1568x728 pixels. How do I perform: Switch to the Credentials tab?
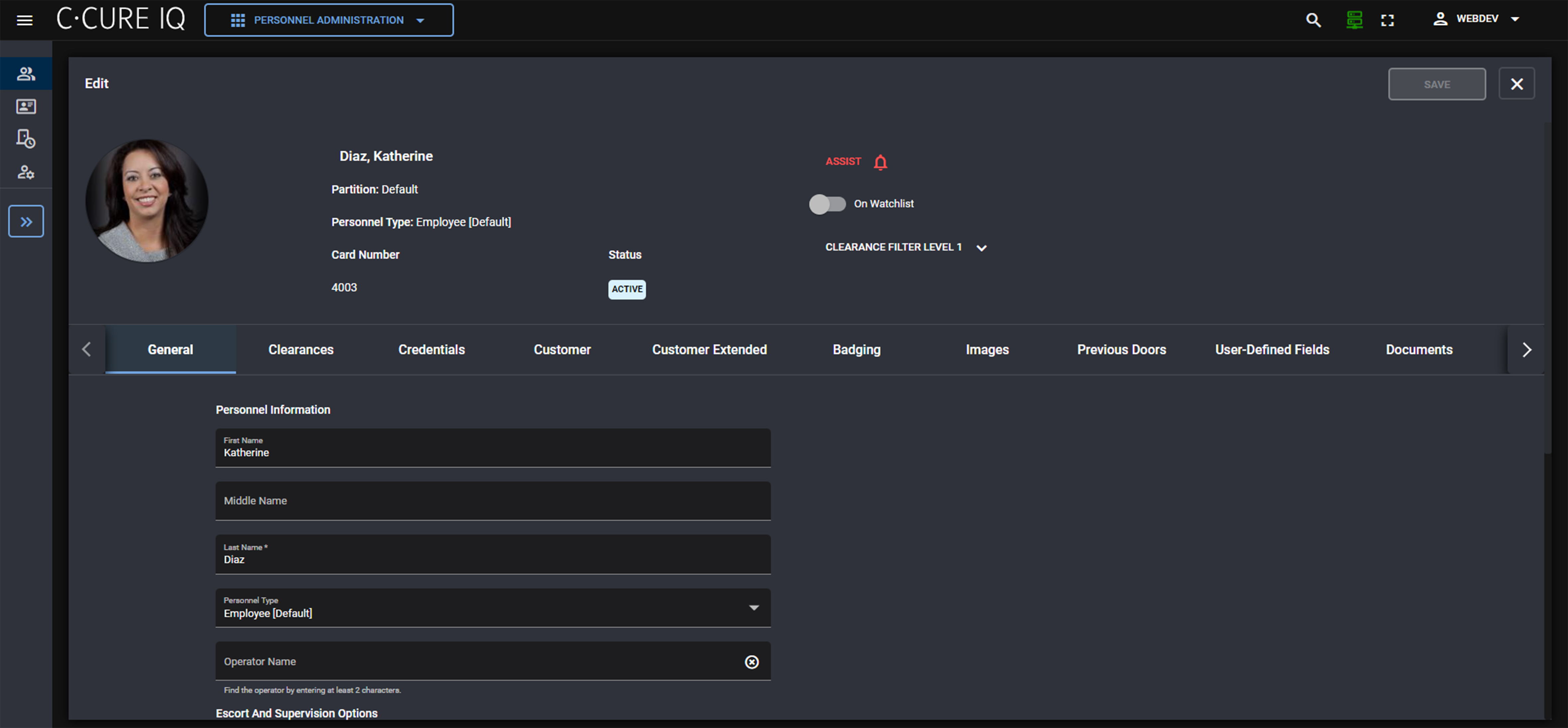pos(432,349)
